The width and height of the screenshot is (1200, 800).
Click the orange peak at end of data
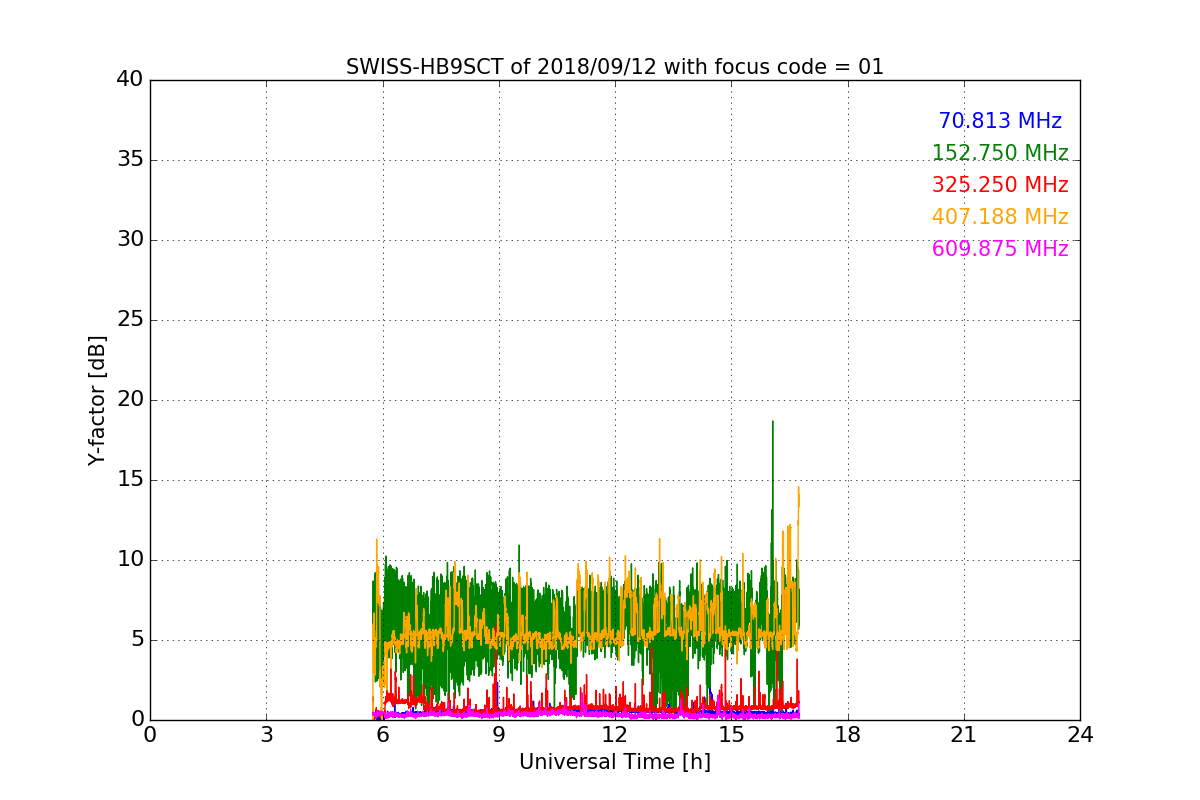(x=798, y=489)
